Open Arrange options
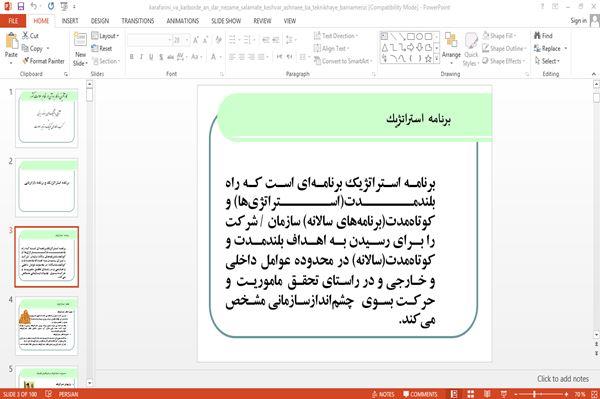 click(x=451, y=47)
